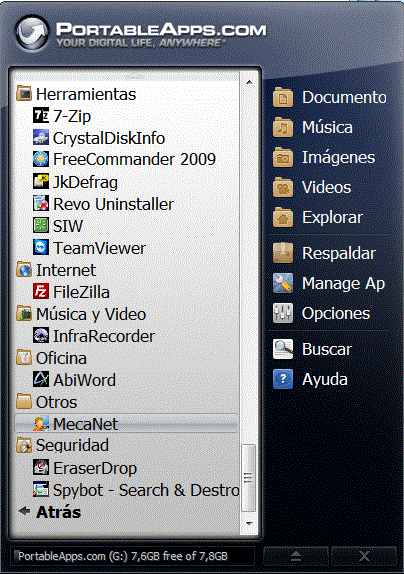Screen dimensions: 404x574
Task: Collapse the Internet category
Action: (x=56, y=270)
